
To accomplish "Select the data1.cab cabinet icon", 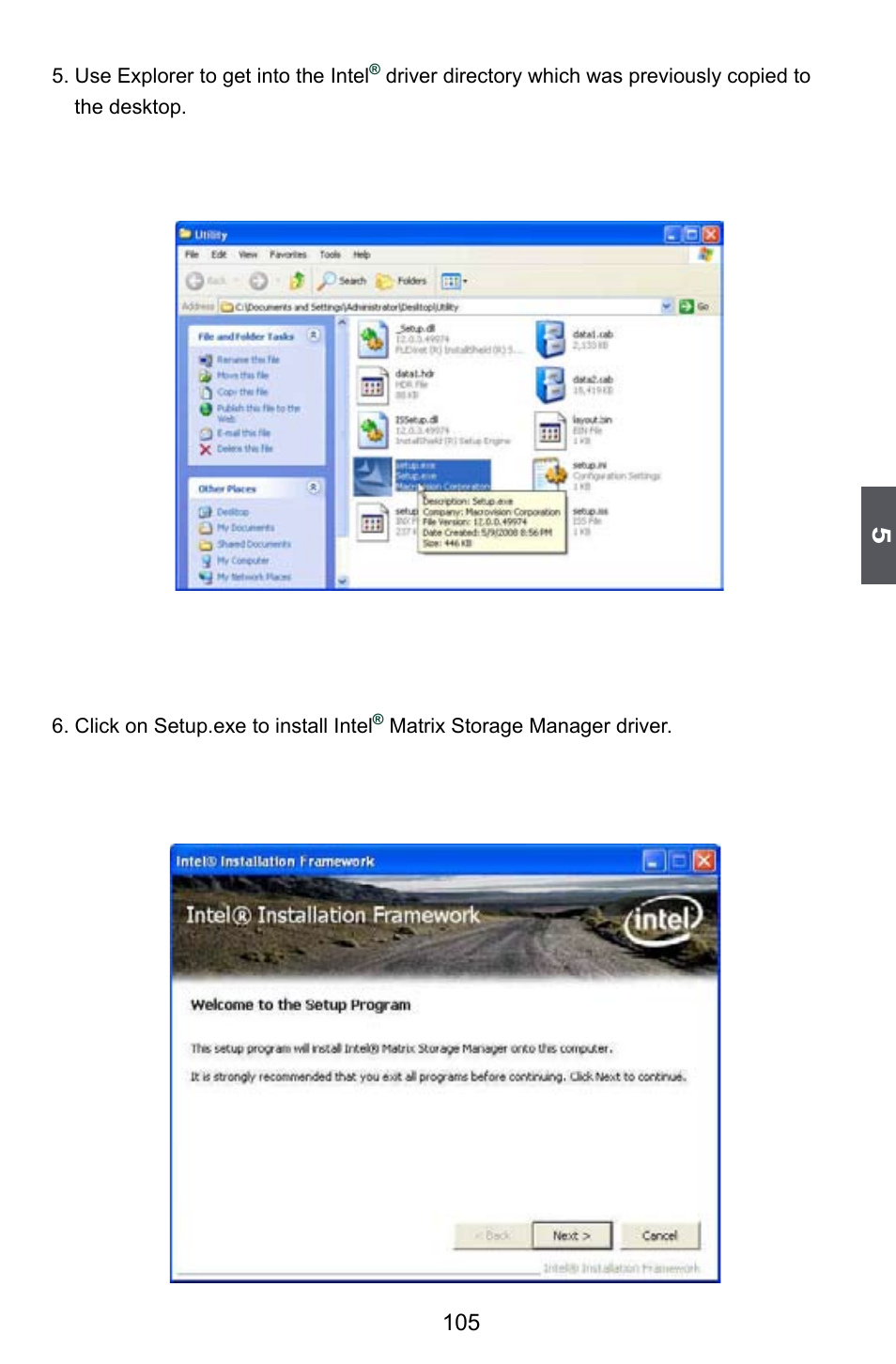I will pyautogui.click(x=550, y=339).
